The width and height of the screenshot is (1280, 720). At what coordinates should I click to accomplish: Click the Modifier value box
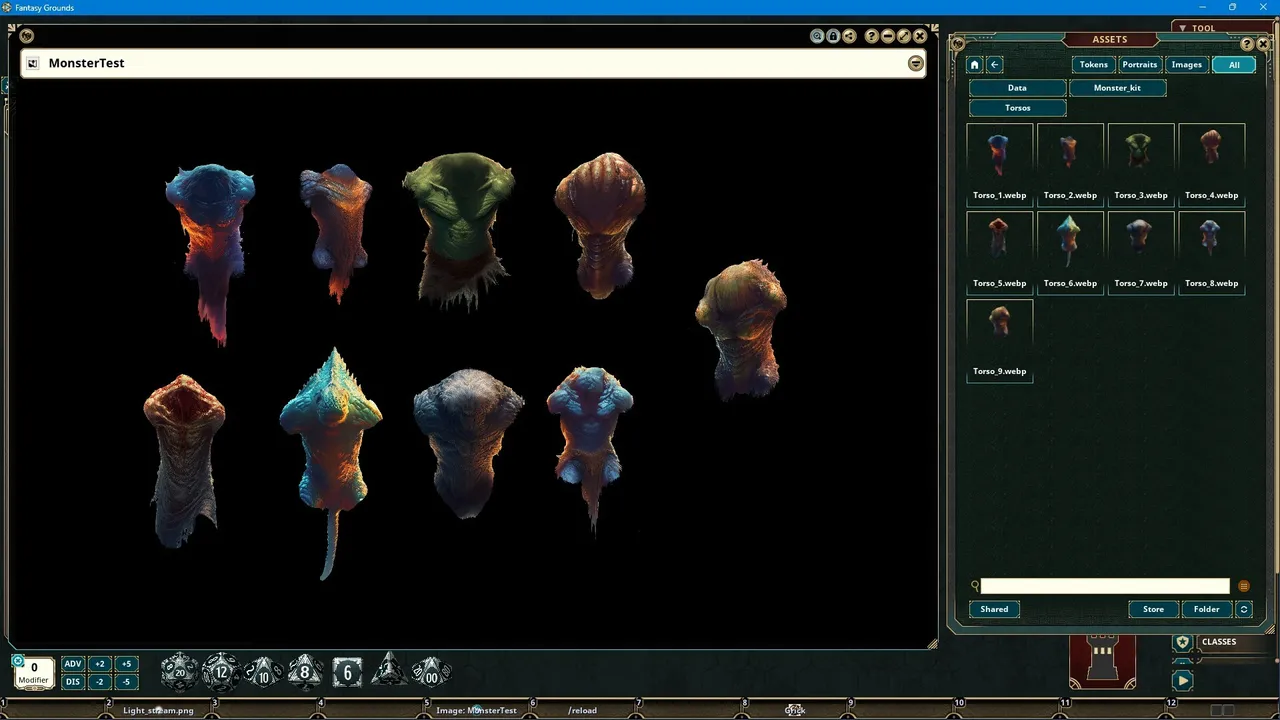34,672
